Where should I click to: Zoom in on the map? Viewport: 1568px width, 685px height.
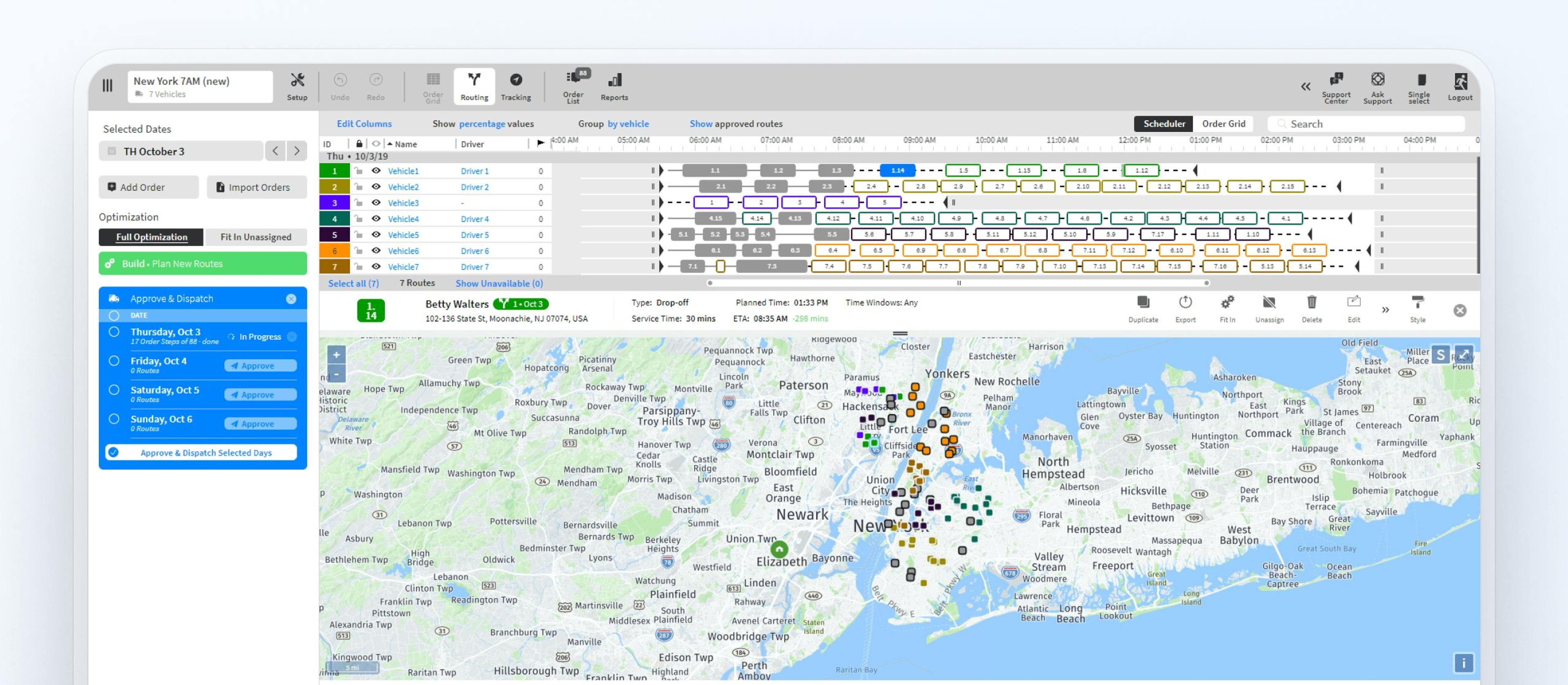336,355
